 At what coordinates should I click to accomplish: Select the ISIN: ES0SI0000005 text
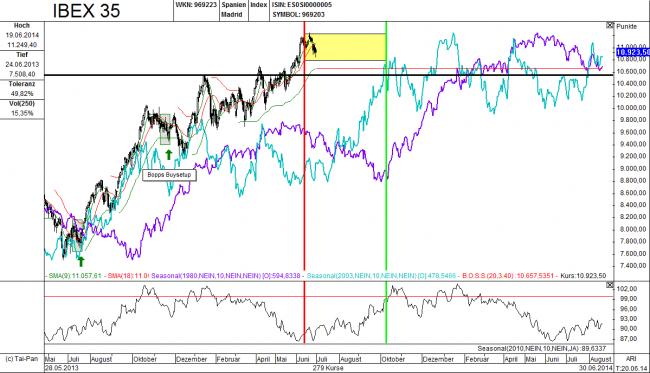[302, 5]
